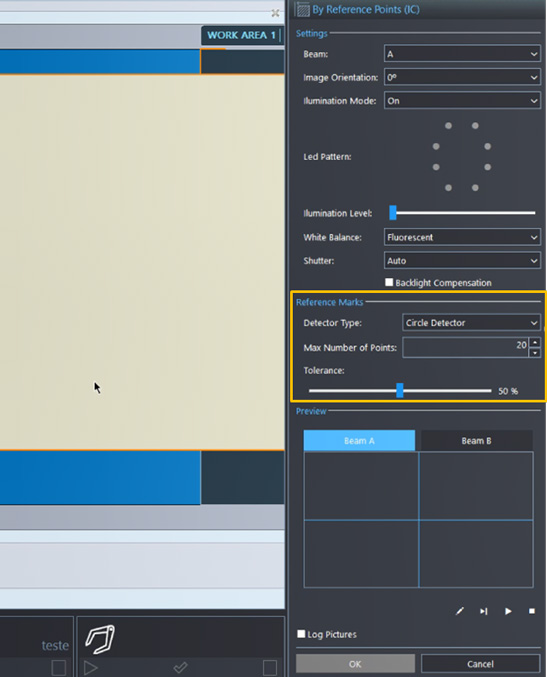Screen dimensions: 547x677
Task: Click the job shape icon beside teste
Action: (100, 639)
